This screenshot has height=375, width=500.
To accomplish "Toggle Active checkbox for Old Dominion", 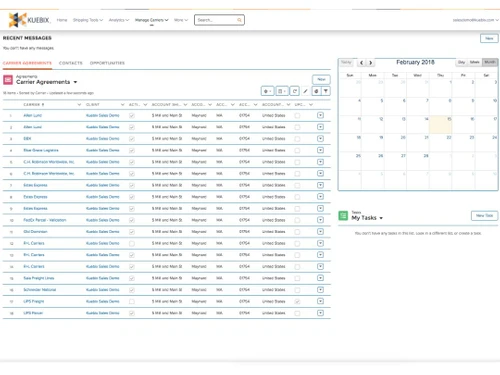I will click(x=132, y=232).
